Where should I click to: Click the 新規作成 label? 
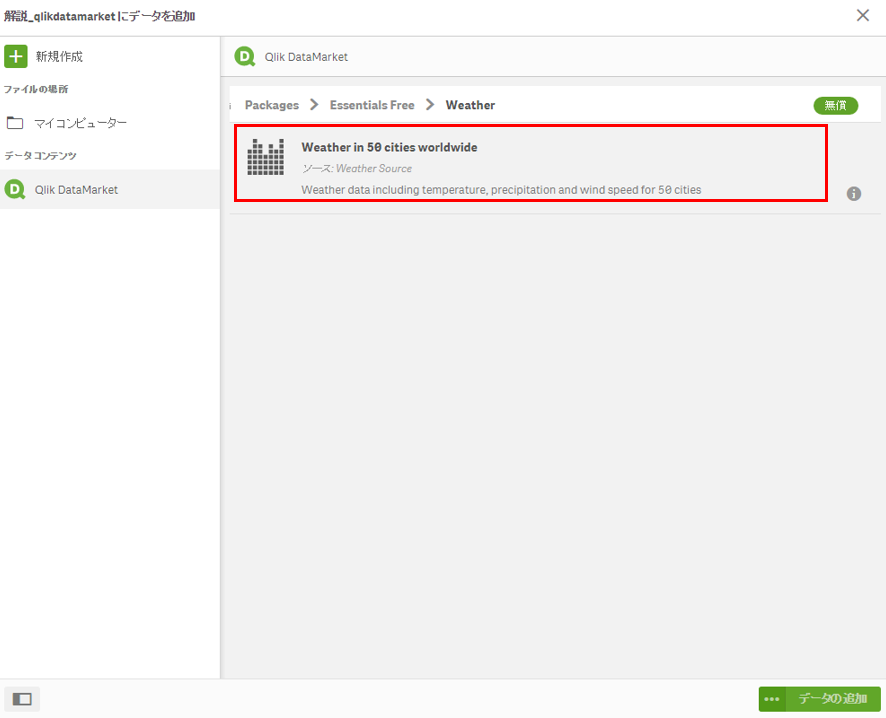[x=59, y=56]
